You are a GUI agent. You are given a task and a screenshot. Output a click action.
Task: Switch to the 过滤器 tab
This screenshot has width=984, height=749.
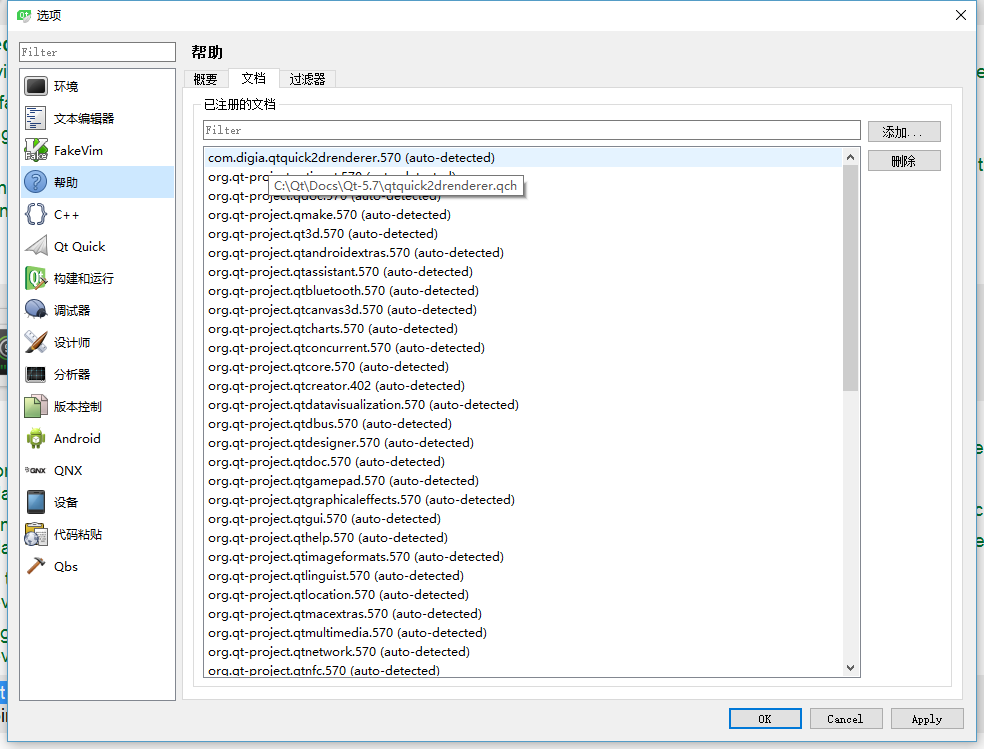pos(308,79)
